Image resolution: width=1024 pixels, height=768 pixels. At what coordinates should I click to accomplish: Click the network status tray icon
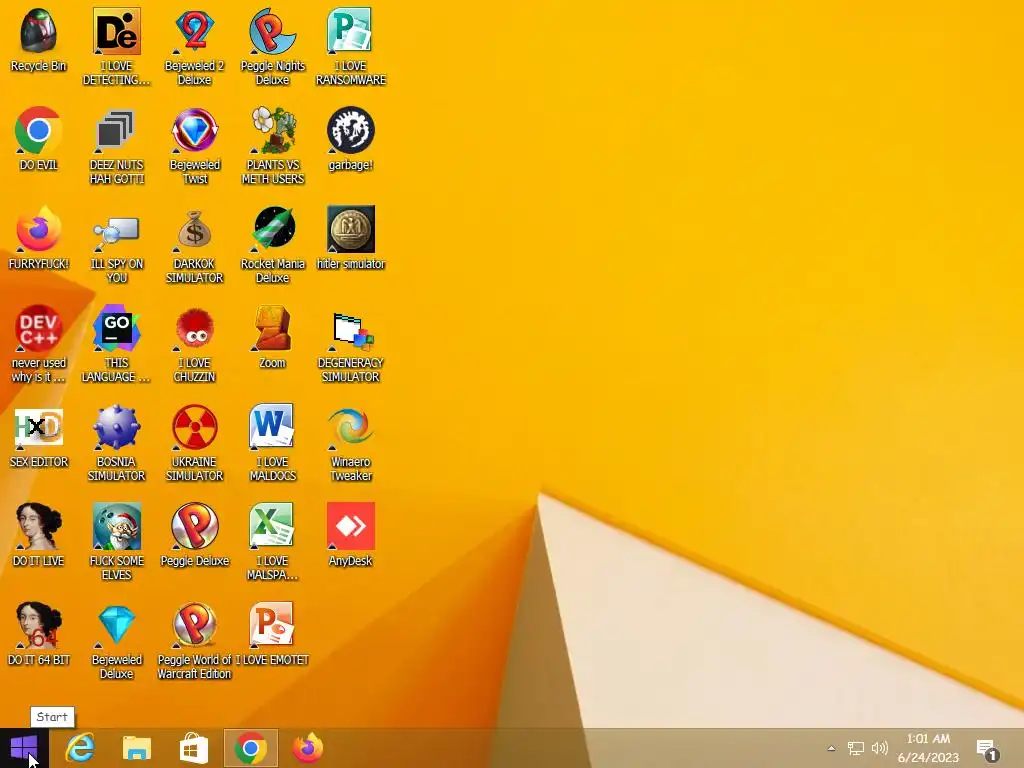856,748
